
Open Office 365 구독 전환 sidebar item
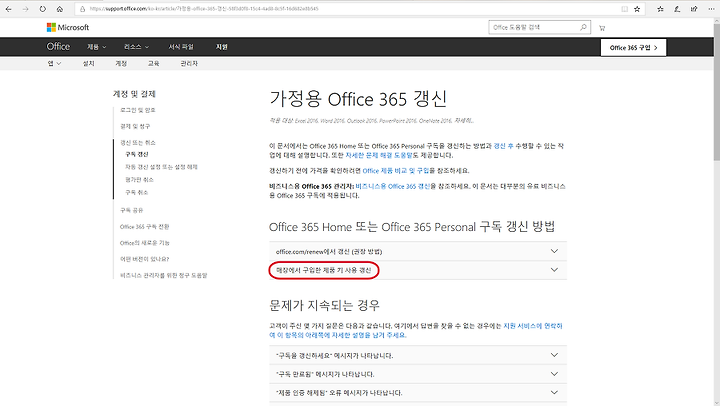(145, 227)
